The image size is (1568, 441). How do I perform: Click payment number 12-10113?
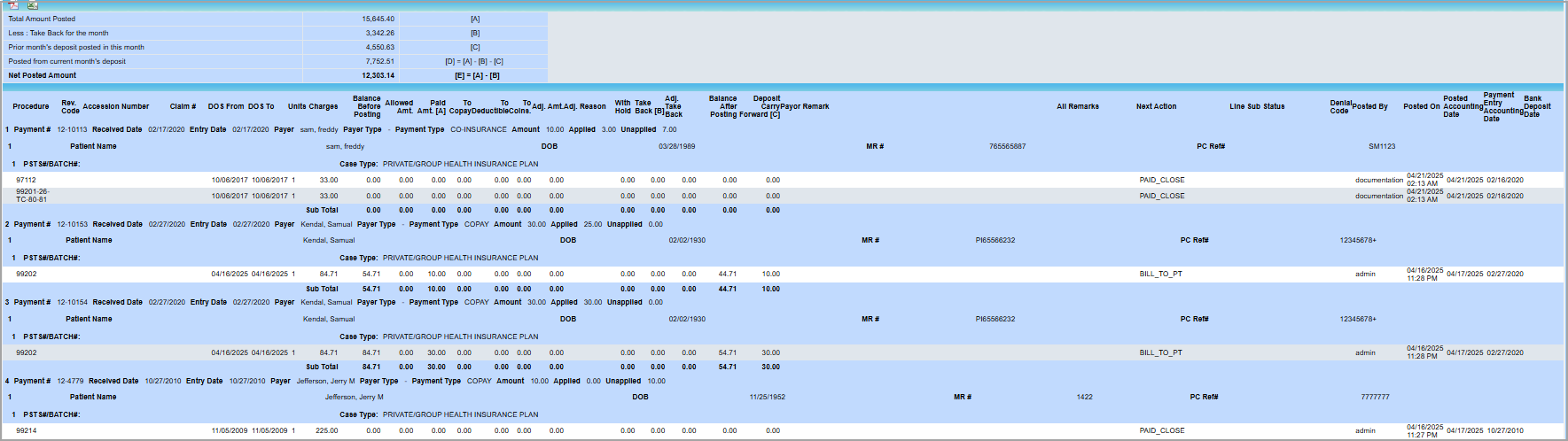point(72,129)
